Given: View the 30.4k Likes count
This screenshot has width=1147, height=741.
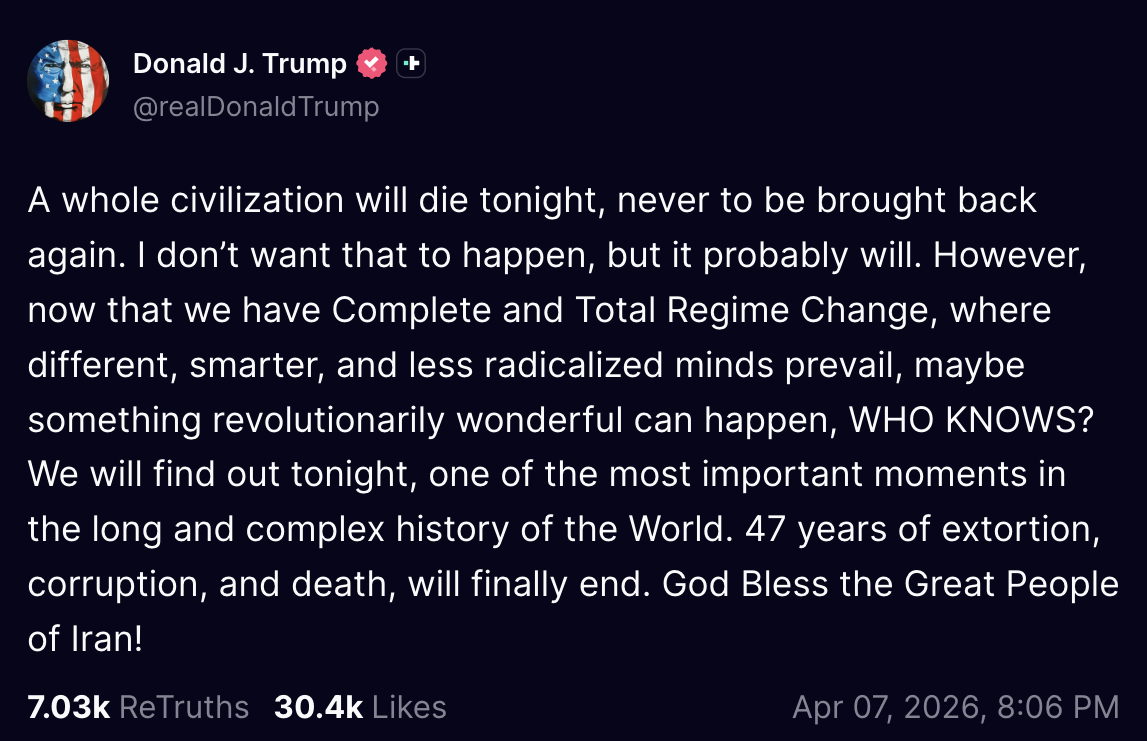Looking at the screenshot, I should [318, 707].
